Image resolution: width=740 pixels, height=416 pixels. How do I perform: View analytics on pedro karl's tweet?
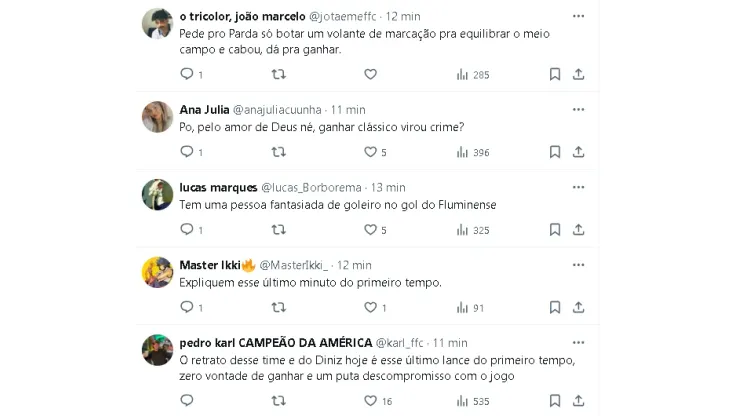tap(462, 402)
